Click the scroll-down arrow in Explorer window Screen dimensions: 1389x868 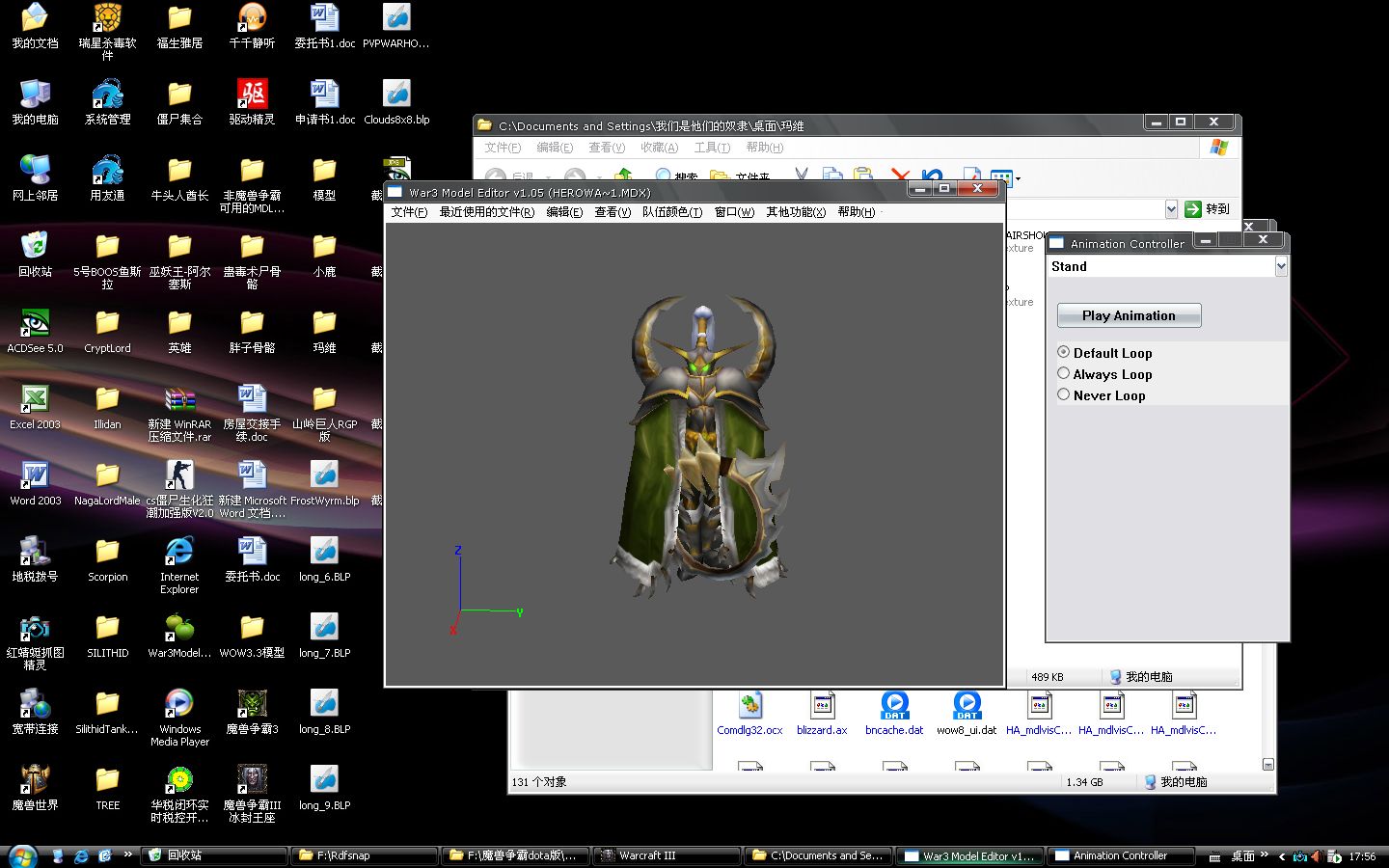point(1267,765)
